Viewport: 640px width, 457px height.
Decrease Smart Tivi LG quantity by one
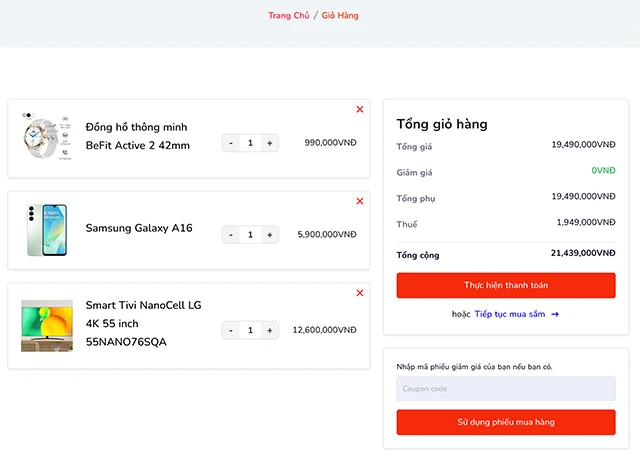[231, 330]
